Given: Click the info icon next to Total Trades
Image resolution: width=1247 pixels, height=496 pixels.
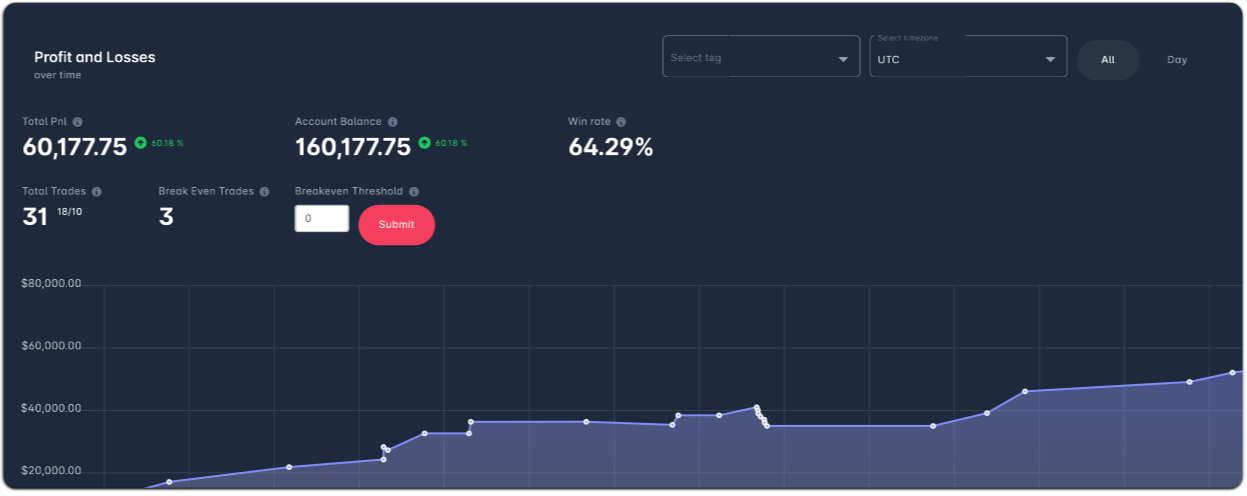Looking at the screenshot, I should coord(96,191).
